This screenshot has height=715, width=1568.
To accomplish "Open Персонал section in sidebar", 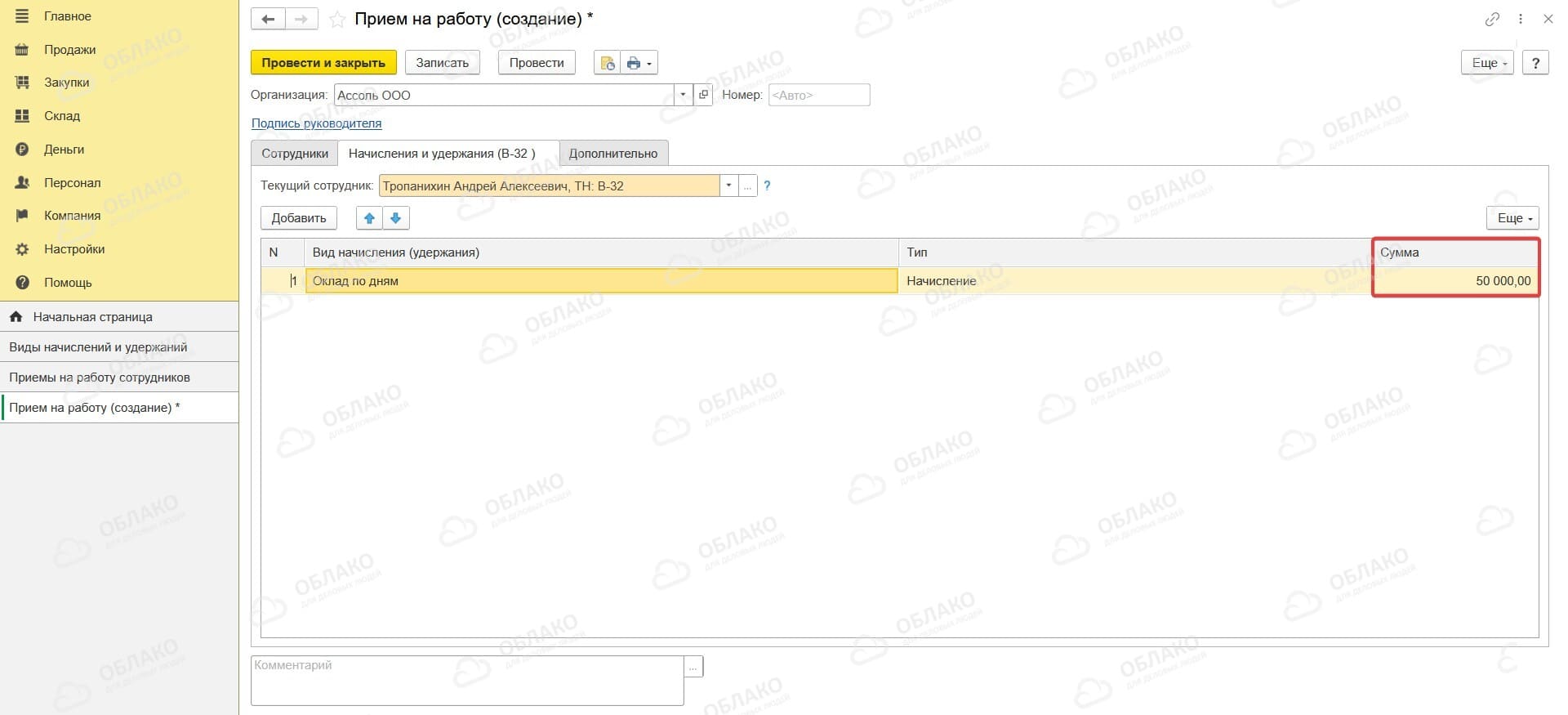I will (72, 183).
